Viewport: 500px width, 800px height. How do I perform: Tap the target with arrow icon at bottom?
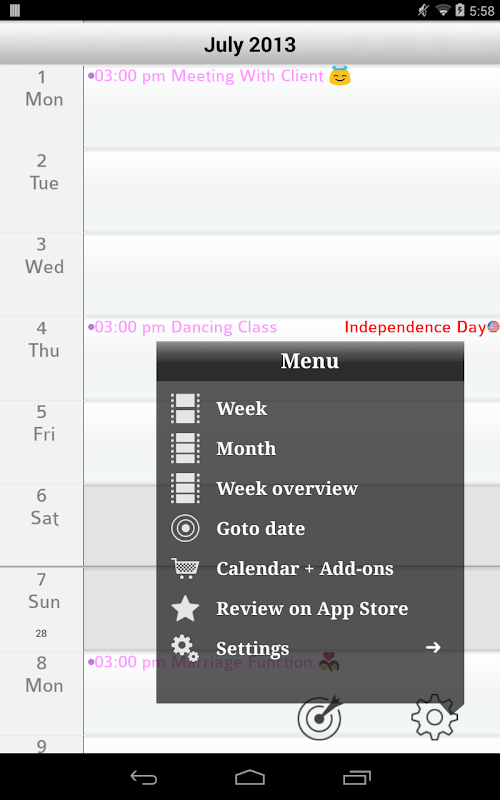click(x=320, y=717)
